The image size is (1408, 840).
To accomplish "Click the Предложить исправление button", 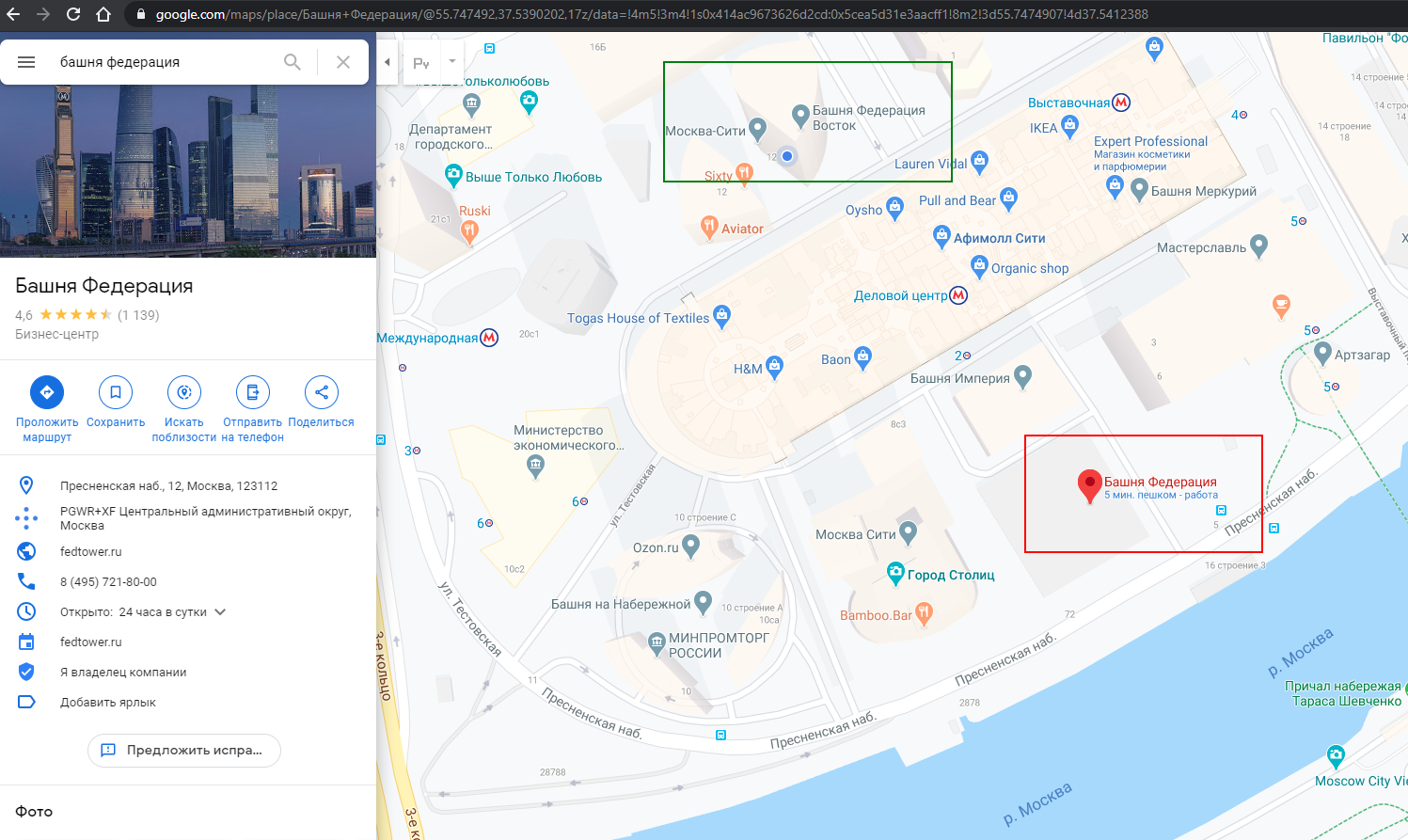I will point(184,750).
